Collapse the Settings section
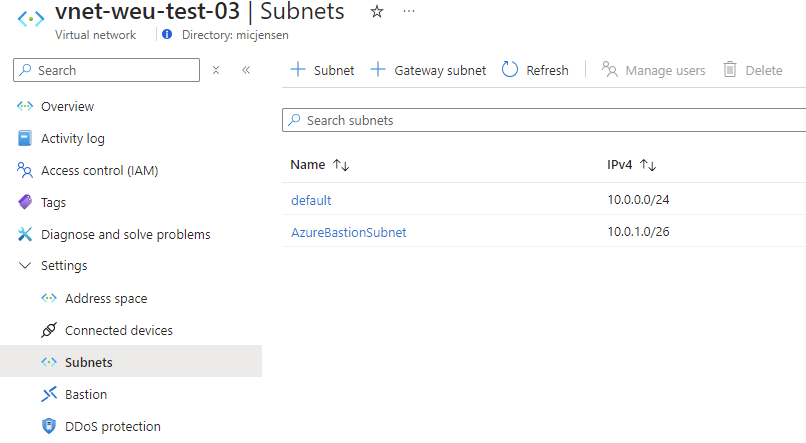 pyautogui.click(x=25, y=266)
